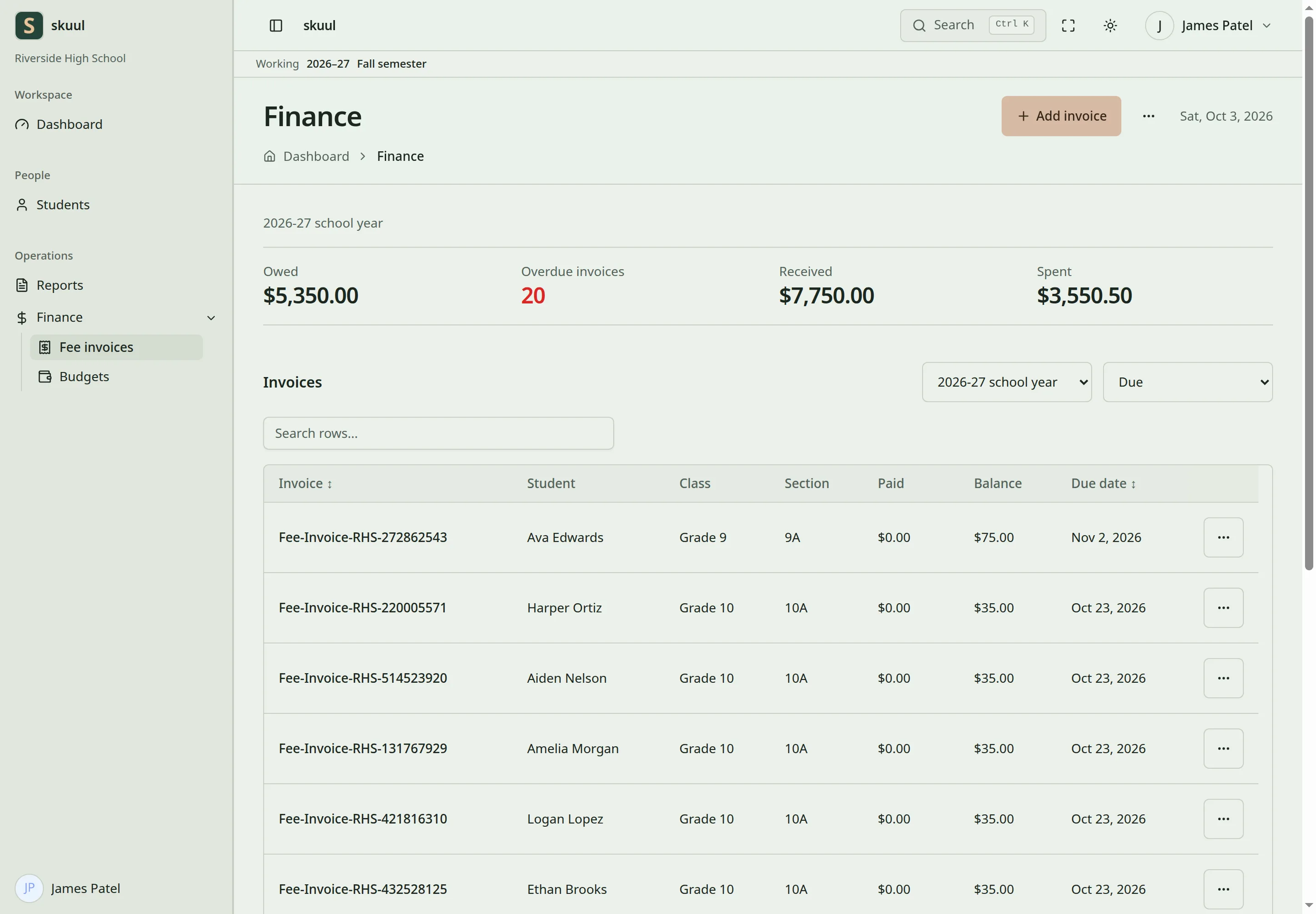Open row actions for Logan Lopez invoice

1223,819
